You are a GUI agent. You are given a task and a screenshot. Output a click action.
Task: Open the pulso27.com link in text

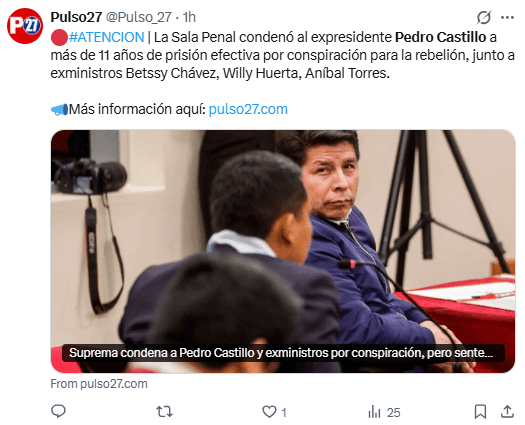(x=248, y=109)
